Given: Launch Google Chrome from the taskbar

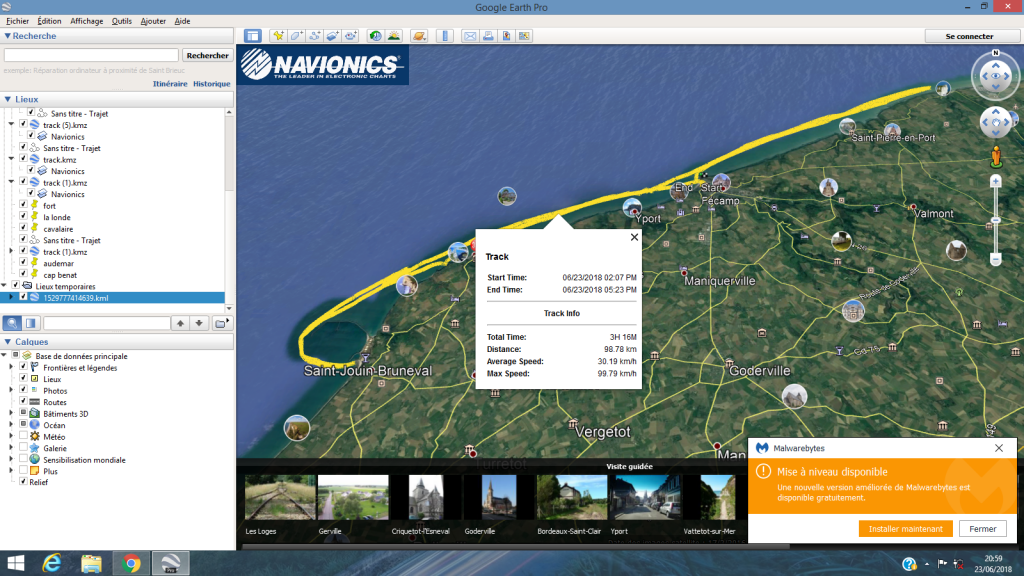Looking at the screenshot, I should 131,563.
